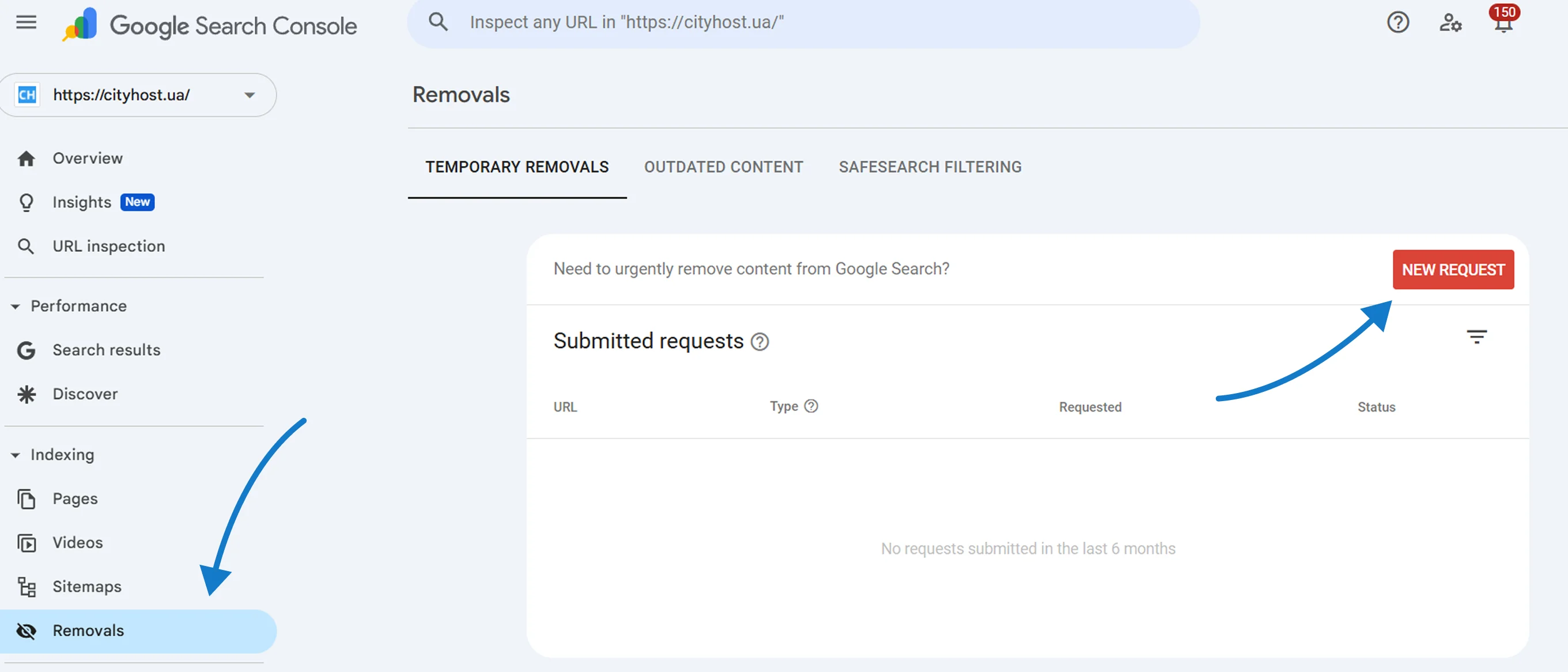Click the help tooltip next to Submitted requests

[760, 342]
